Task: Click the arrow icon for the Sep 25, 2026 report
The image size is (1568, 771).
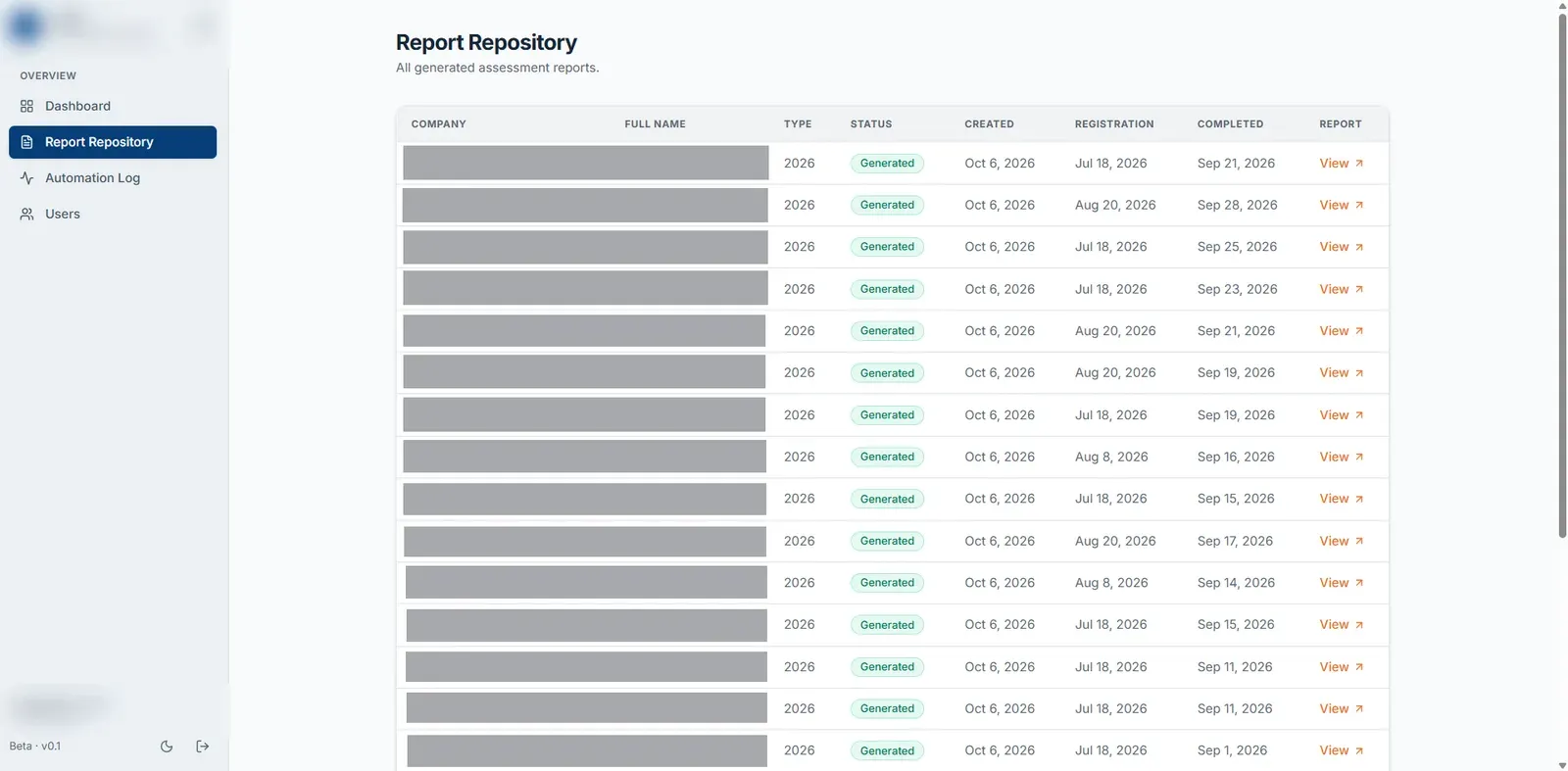Action: tap(1359, 247)
